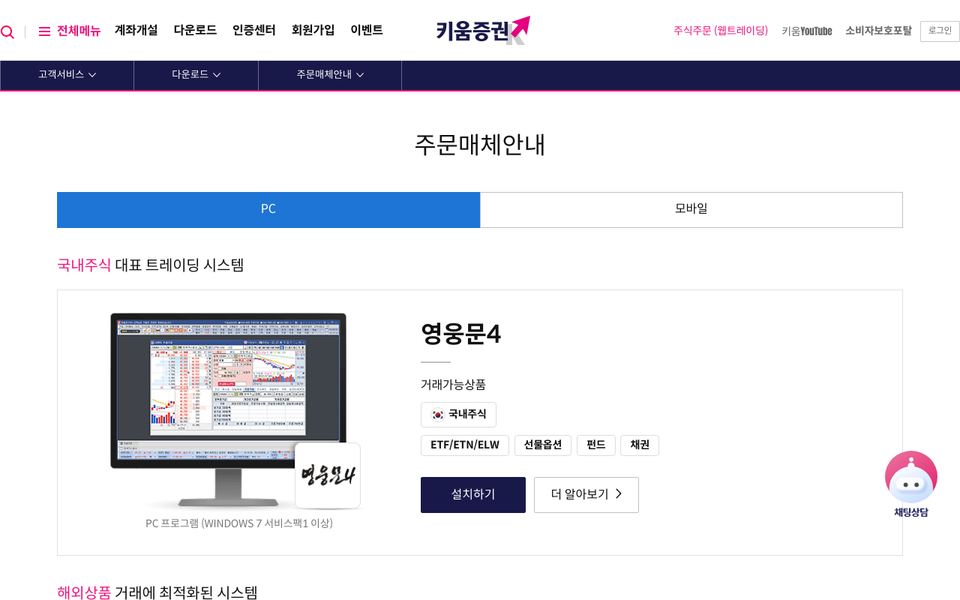Click 더 알아보기 button
The width and height of the screenshot is (960, 600).
pyautogui.click(x=586, y=495)
